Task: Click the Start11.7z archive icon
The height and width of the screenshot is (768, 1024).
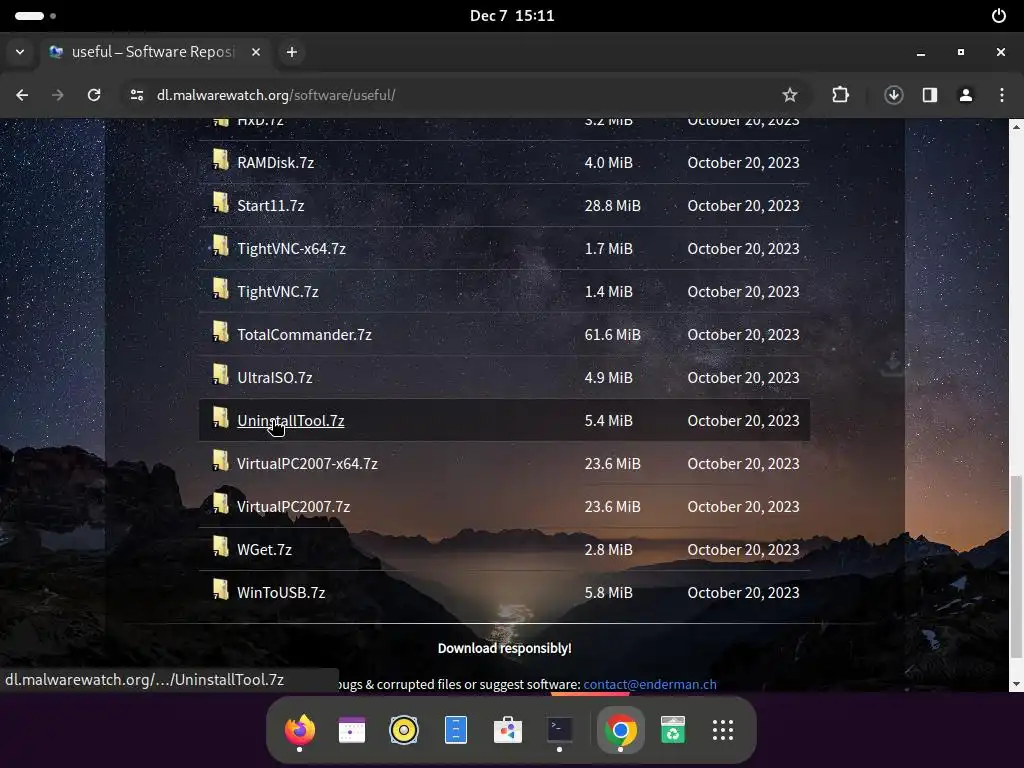Action: (221, 204)
